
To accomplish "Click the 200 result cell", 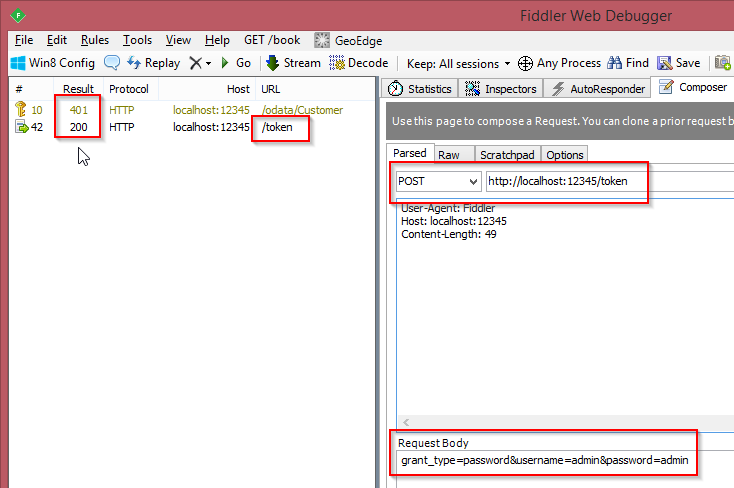I will click(x=79, y=127).
